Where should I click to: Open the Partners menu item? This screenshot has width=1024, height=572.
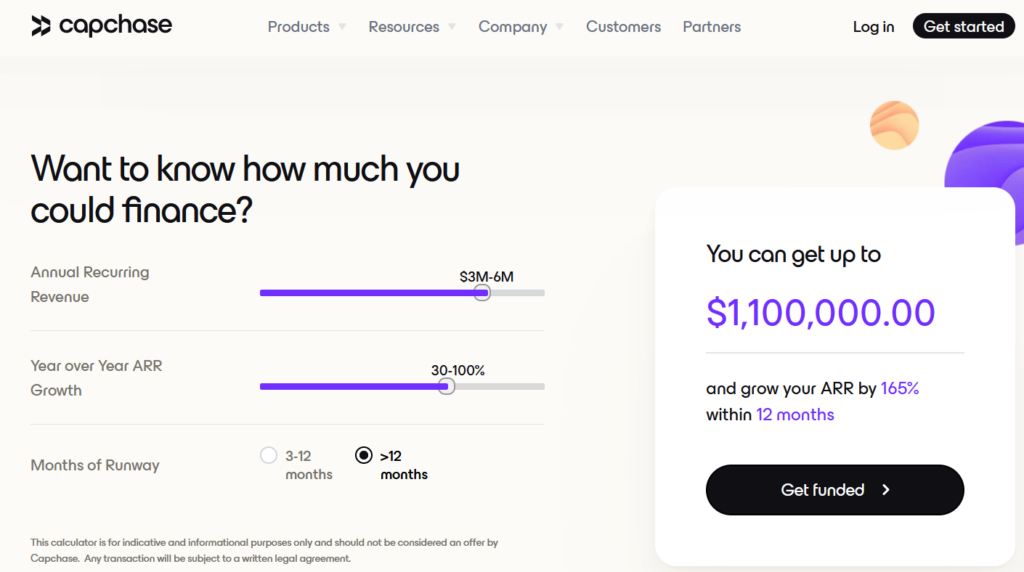(712, 27)
